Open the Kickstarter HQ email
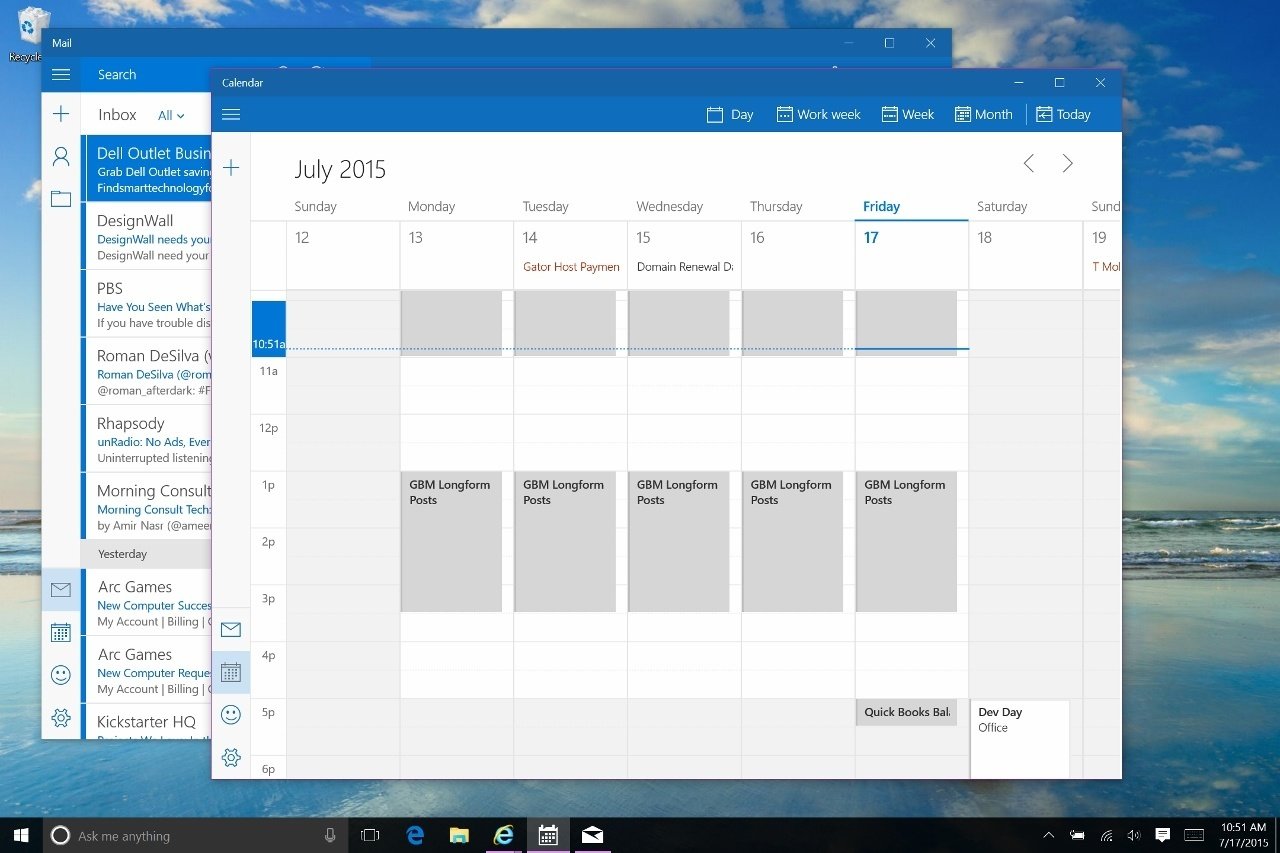This screenshot has width=1280, height=853. 146,722
